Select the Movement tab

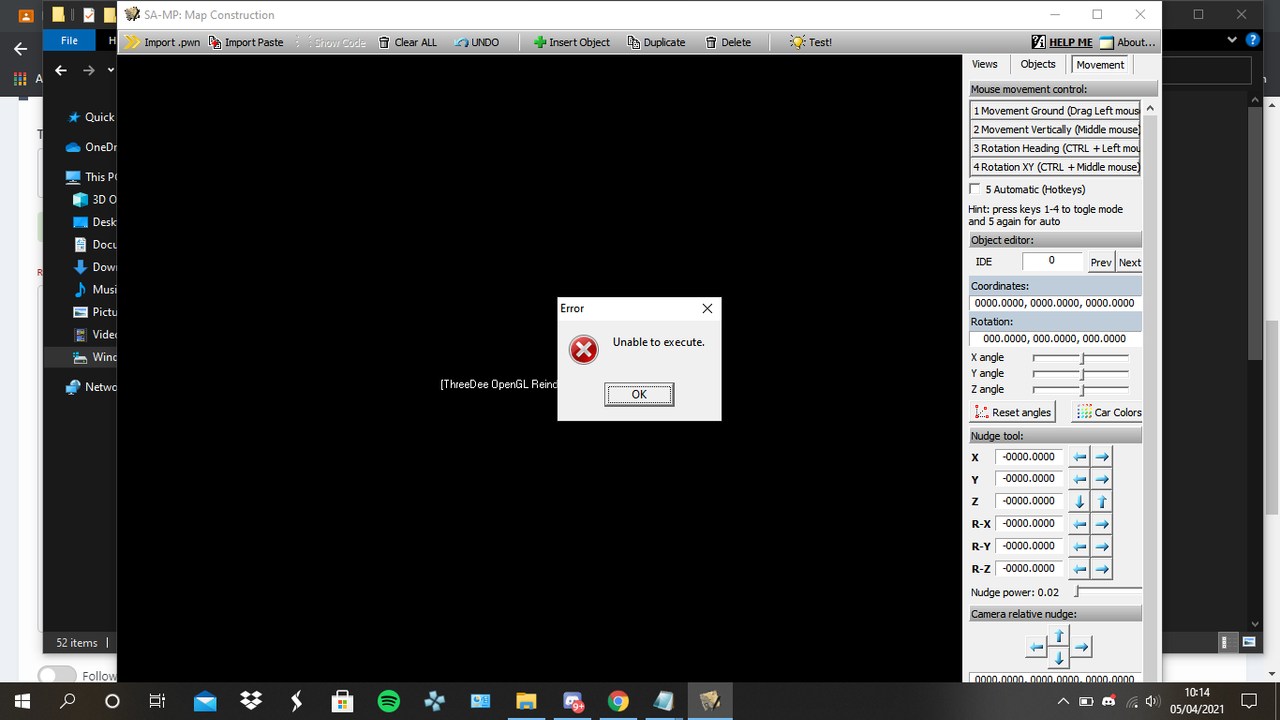tap(1100, 65)
